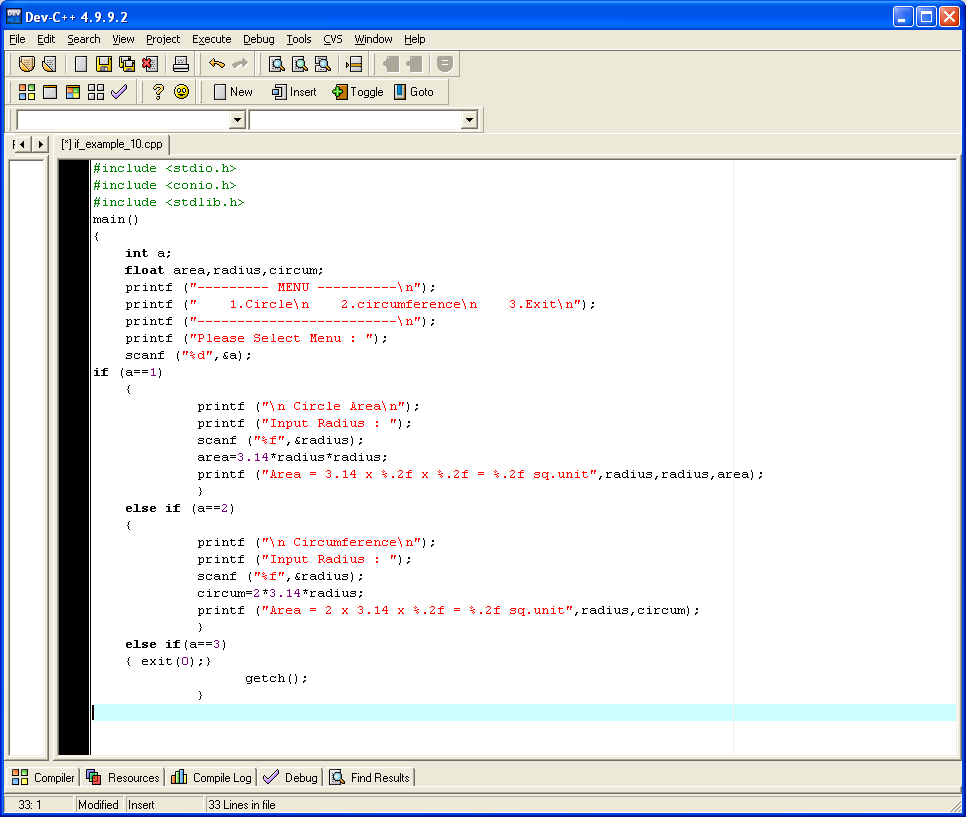Open the CVS menu
This screenshot has height=817, width=966.
point(333,39)
